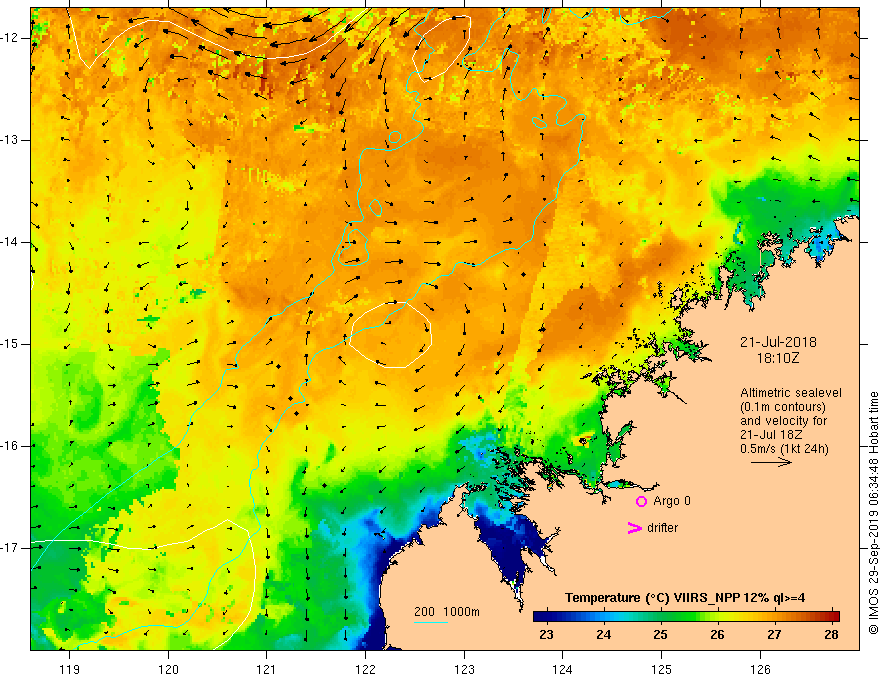Click the 'Argo 0' legend label
The width and height of the screenshot is (880, 680).
(672, 501)
